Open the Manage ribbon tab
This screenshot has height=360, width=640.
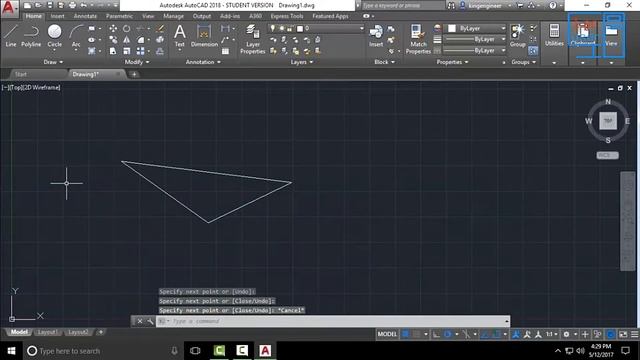point(173,16)
